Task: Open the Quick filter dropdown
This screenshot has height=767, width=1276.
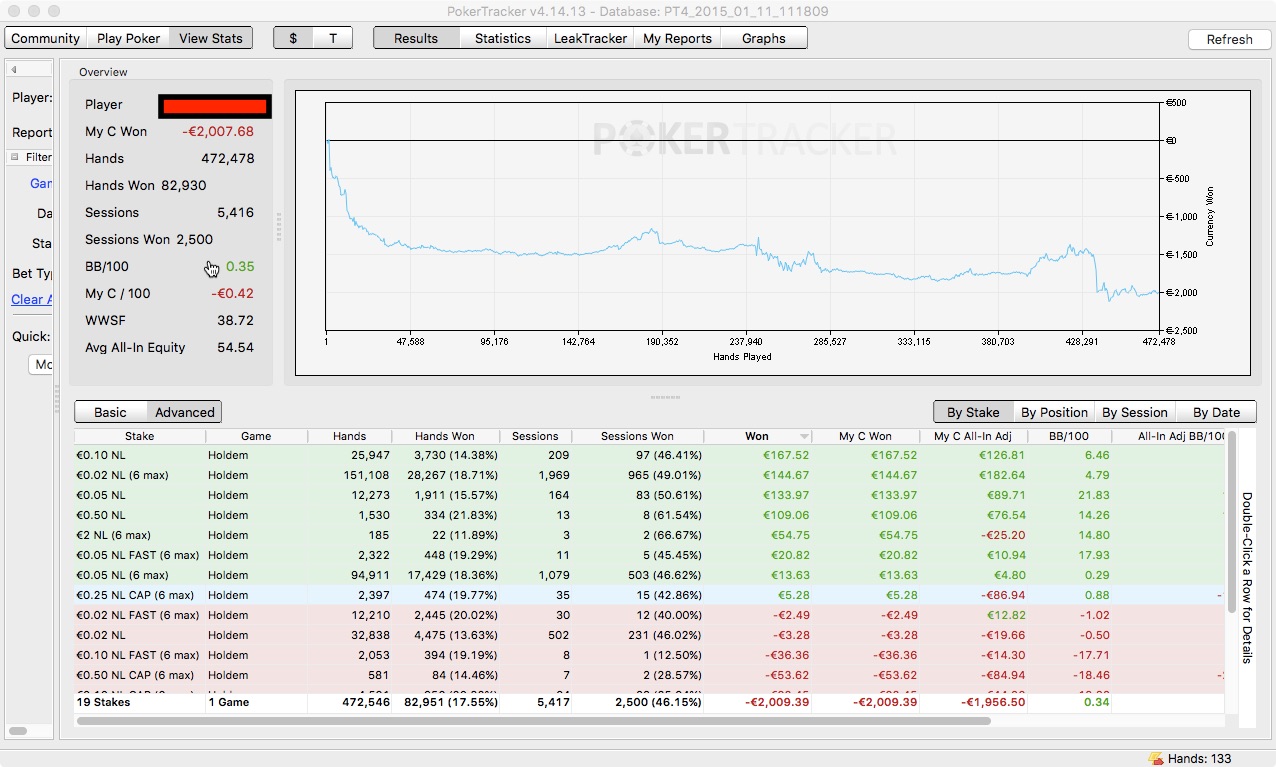Action: pyautogui.click(x=41, y=364)
